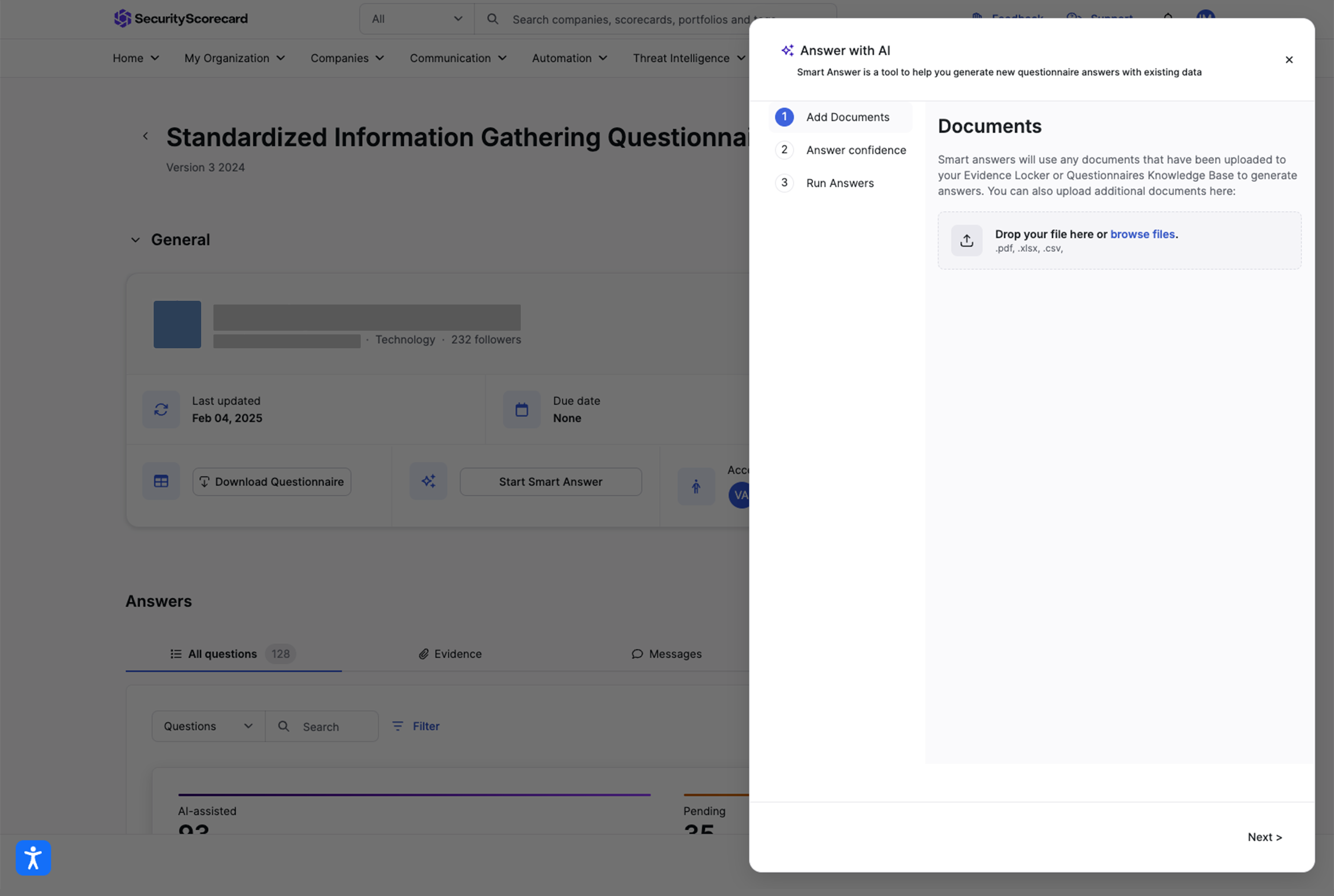Click the Feb 04, 2025 date

pos(227,418)
